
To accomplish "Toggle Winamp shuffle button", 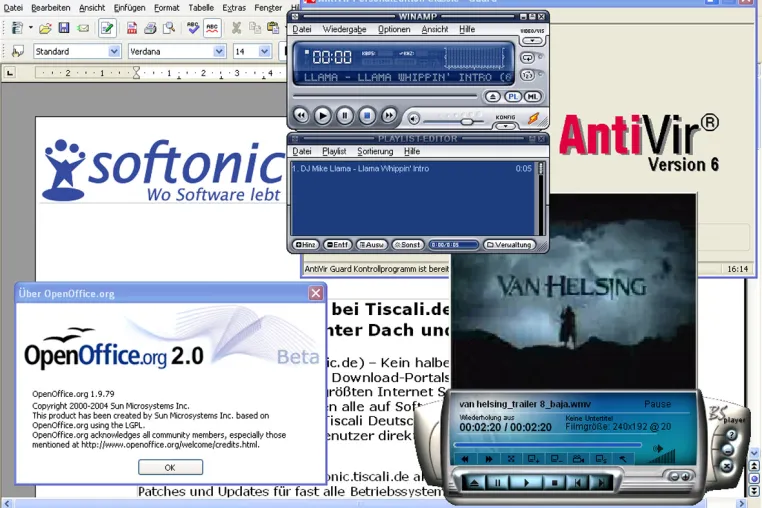I will pyautogui.click(x=527, y=75).
